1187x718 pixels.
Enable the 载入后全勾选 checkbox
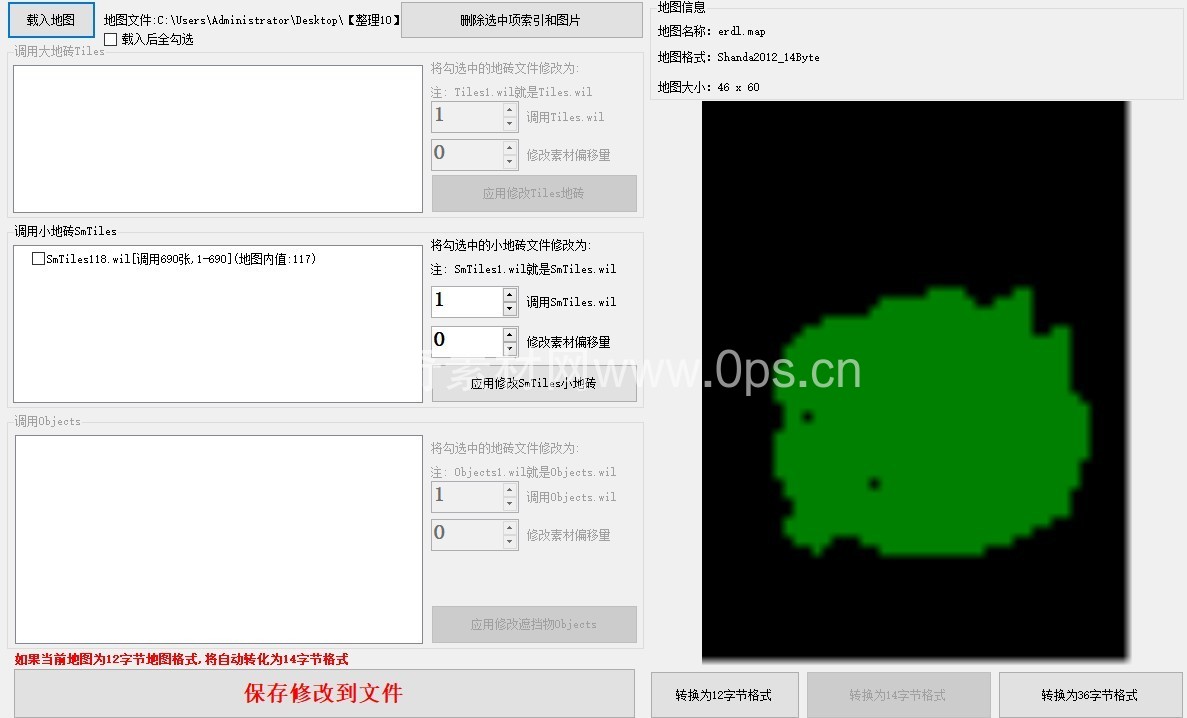(x=111, y=39)
